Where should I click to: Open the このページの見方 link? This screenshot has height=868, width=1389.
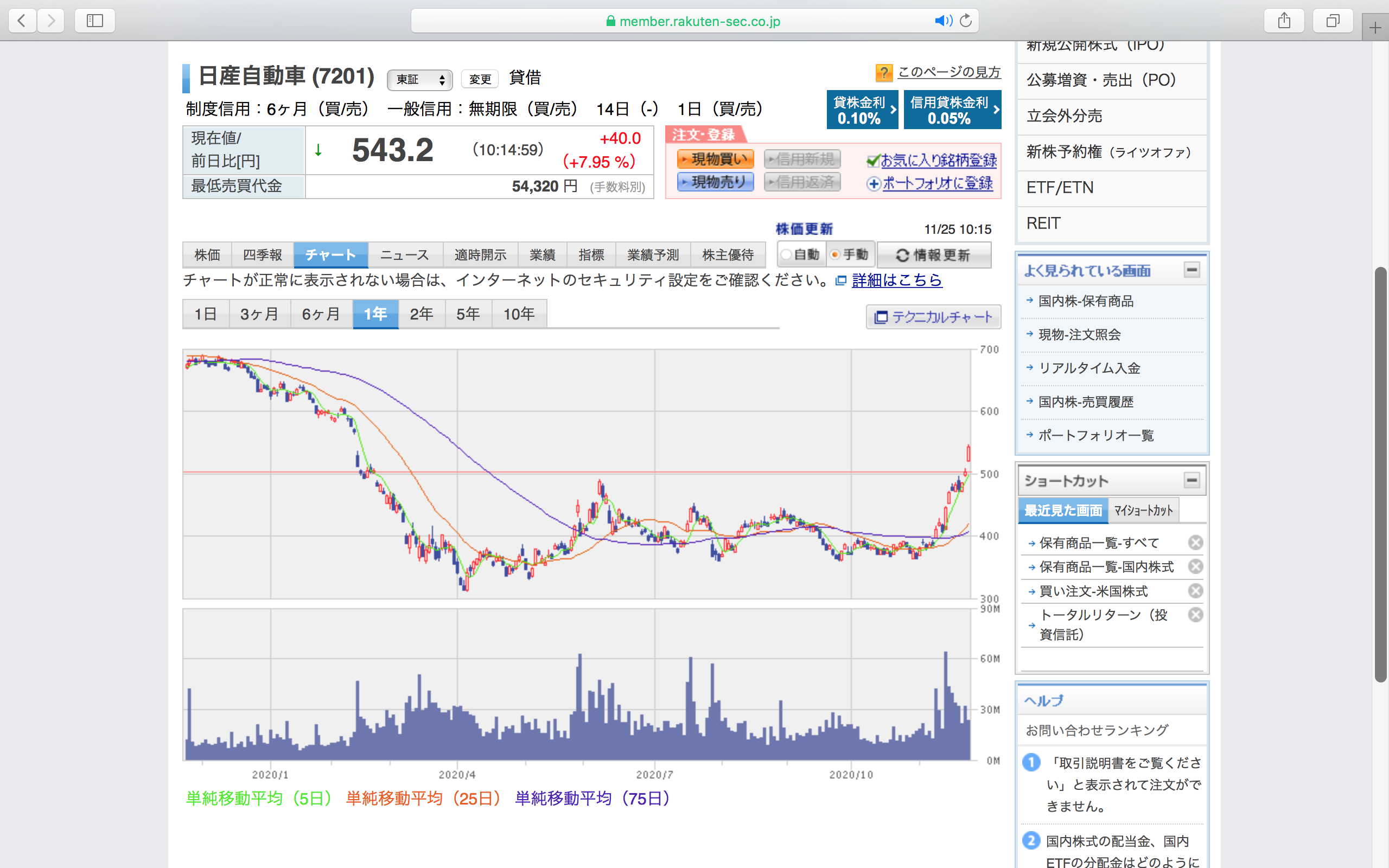pyautogui.click(x=950, y=72)
